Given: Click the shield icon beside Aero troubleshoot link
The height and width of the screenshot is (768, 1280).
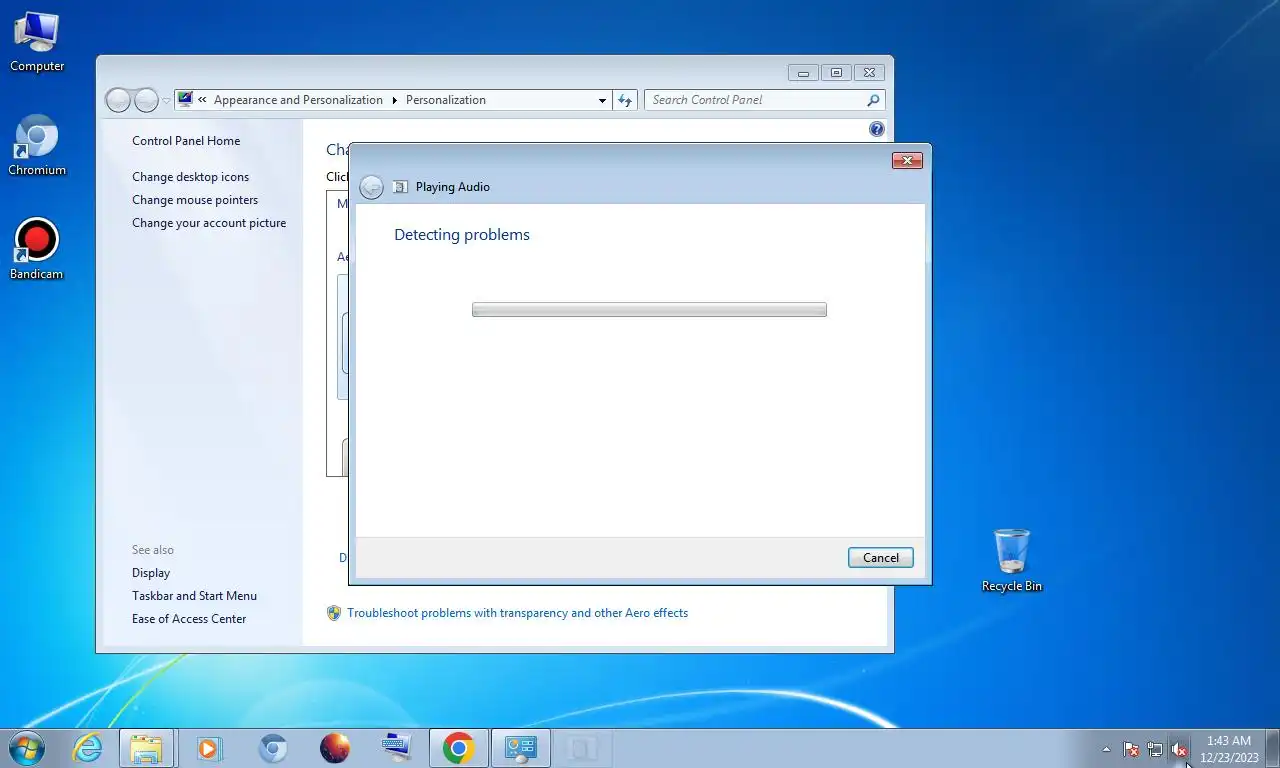Looking at the screenshot, I should click(x=334, y=613).
